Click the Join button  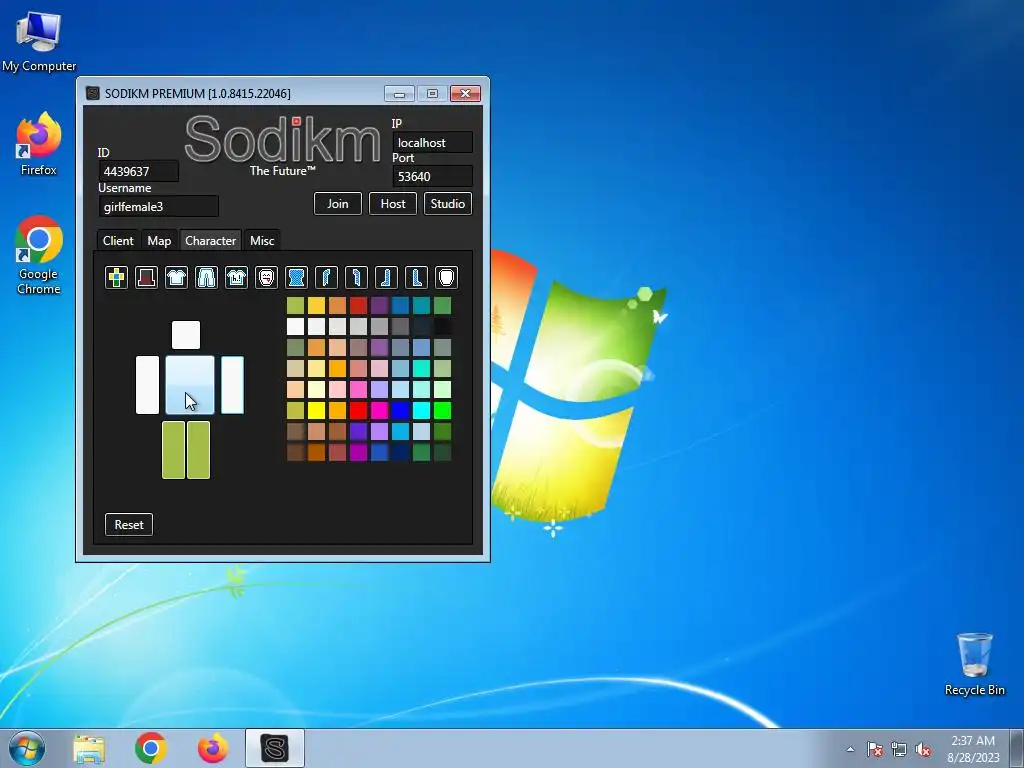(x=338, y=204)
